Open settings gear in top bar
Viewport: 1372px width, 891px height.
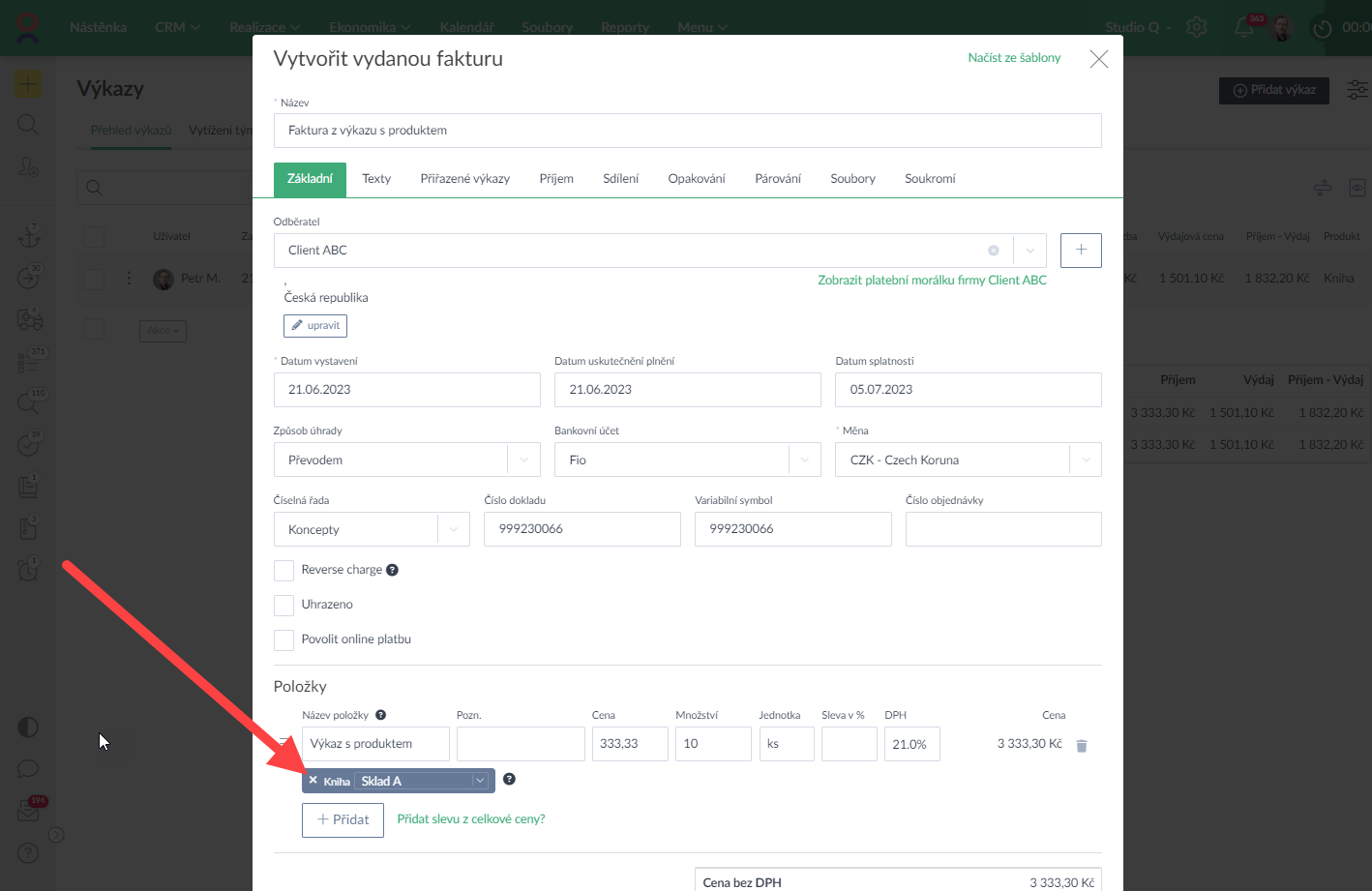pyautogui.click(x=1197, y=27)
